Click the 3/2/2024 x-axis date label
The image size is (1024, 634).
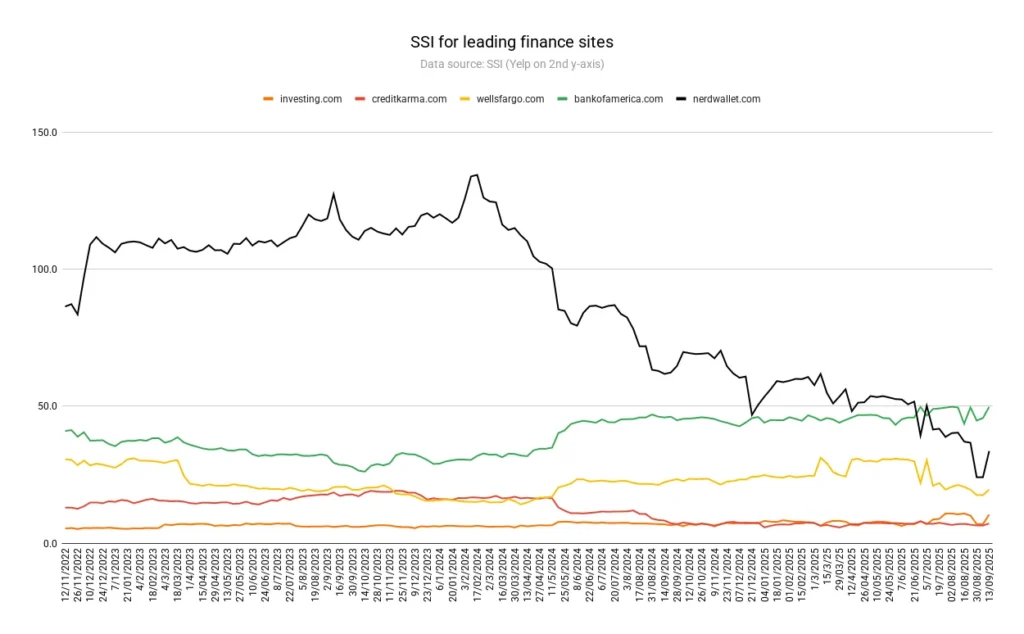(465, 569)
